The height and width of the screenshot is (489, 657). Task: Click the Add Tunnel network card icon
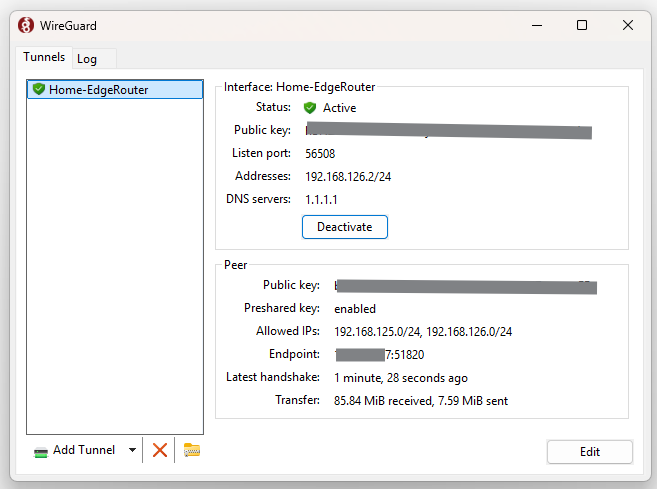click(x=41, y=451)
